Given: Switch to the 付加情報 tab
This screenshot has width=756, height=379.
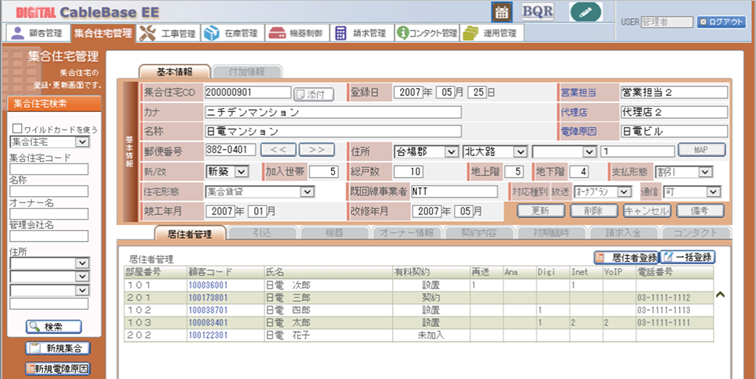Looking at the screenshot, I should (x=246, y=72).
